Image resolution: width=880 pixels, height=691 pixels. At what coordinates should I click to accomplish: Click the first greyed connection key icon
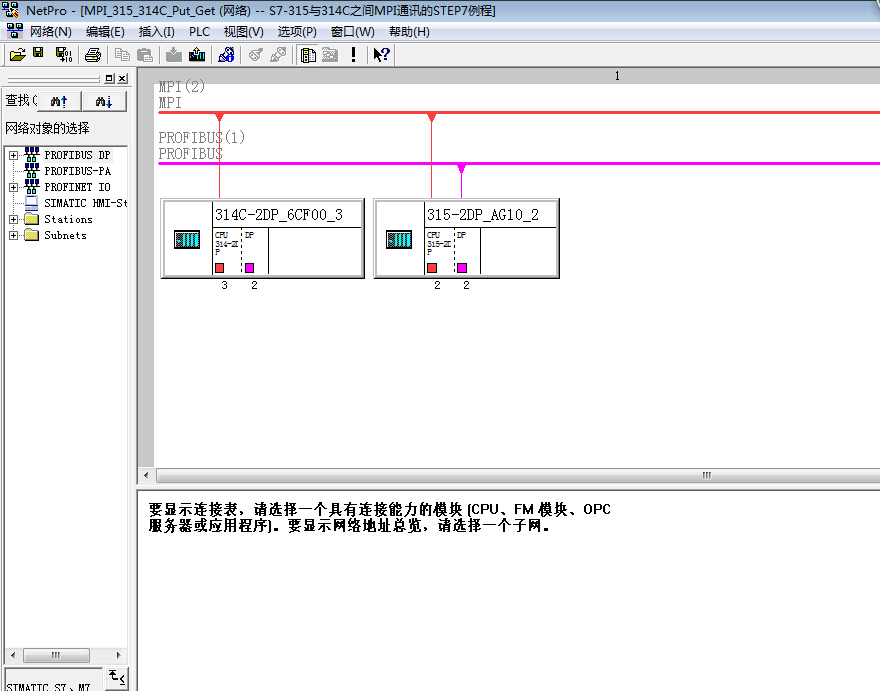tap(256, 54)
